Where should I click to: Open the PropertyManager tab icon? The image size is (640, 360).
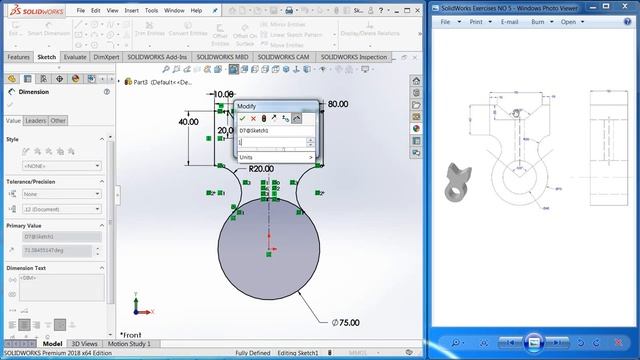tap(28, 79)
